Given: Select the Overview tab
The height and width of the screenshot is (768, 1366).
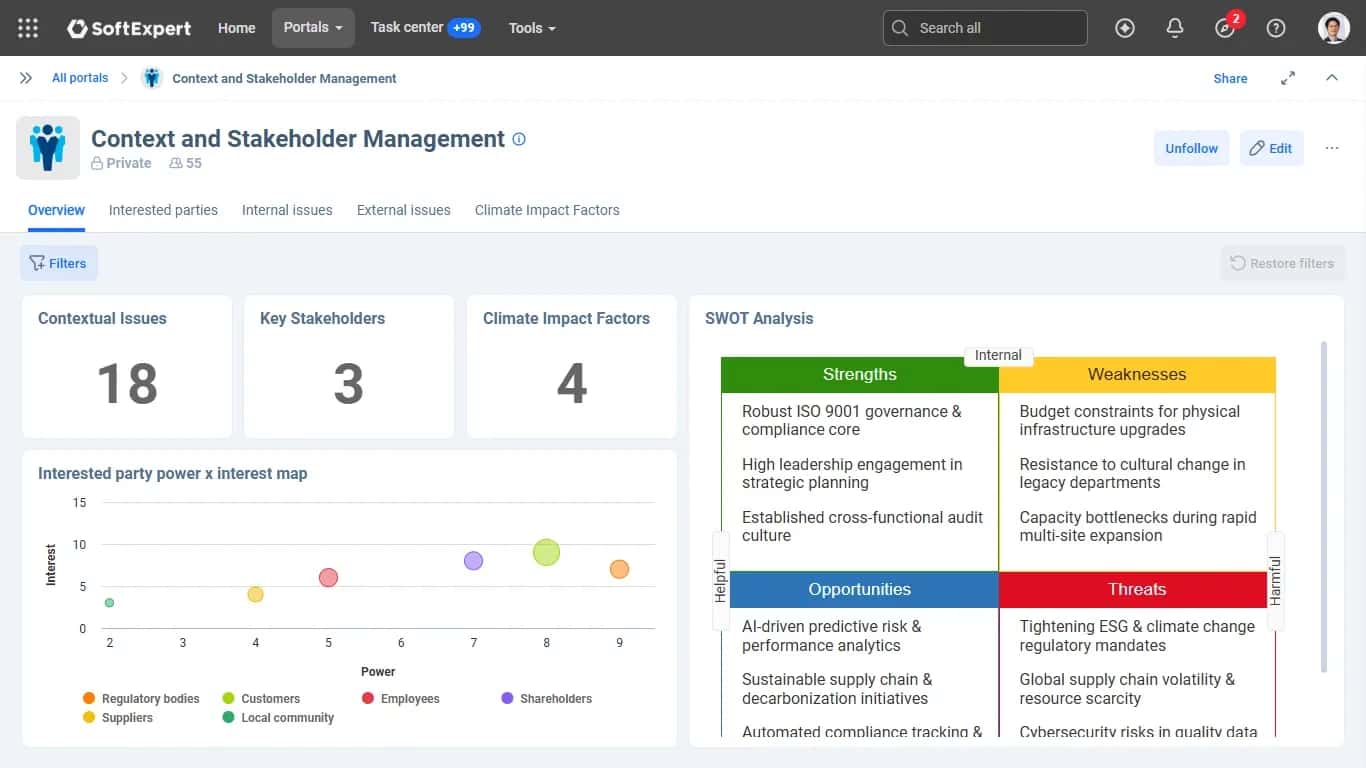Looking at the screenshot, I should 56,210.
